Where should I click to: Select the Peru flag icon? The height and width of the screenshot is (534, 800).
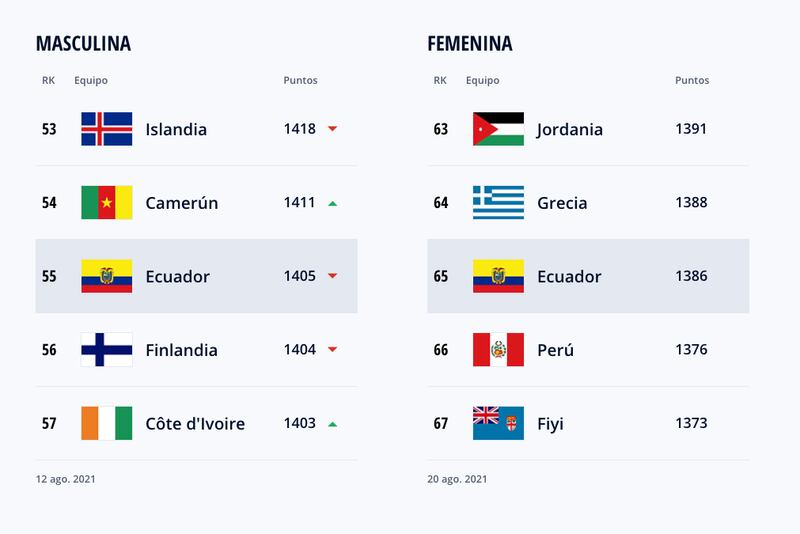click(498, 350)
